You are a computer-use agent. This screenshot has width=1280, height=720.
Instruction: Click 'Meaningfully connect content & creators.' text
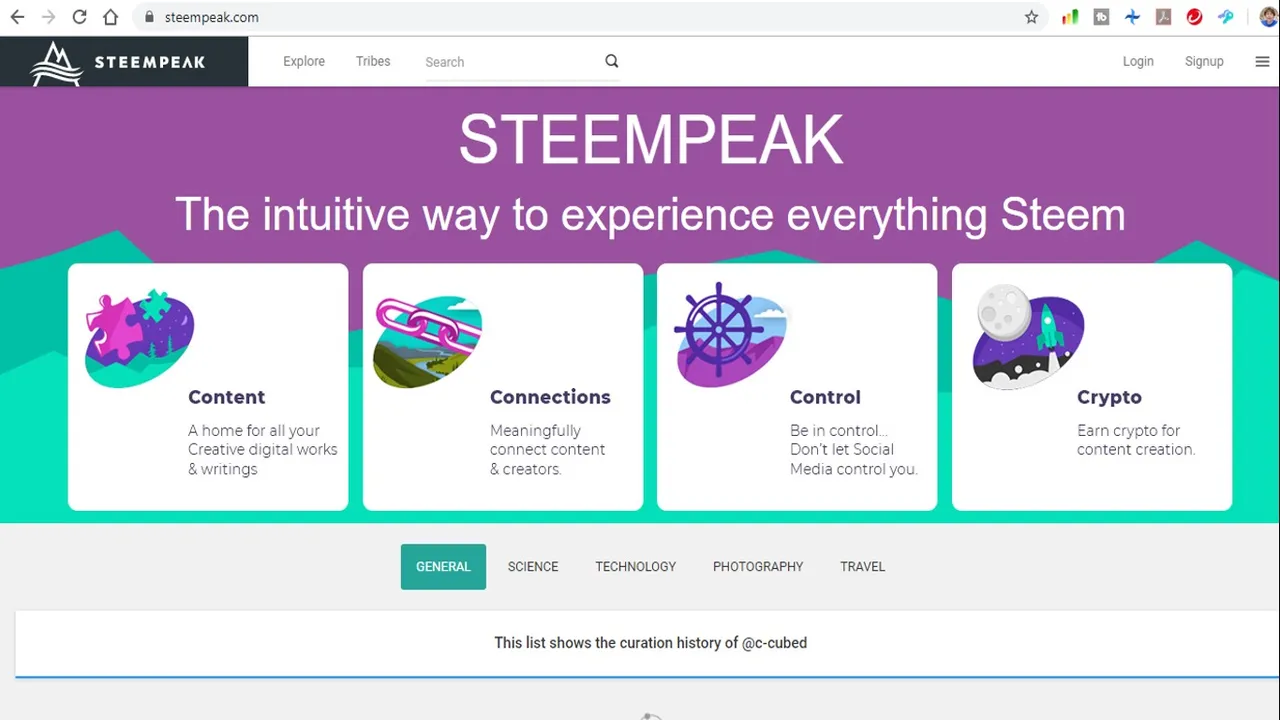(x=547, y=450)
